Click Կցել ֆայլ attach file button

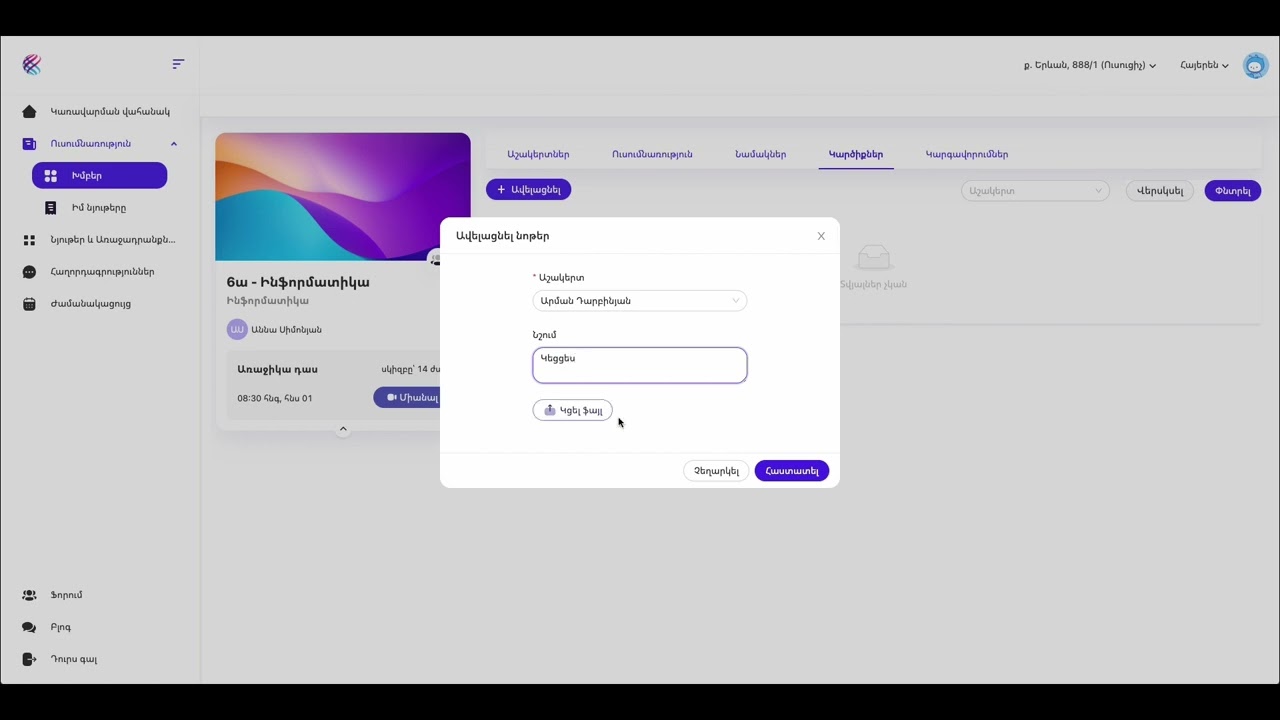click(572, 410)
